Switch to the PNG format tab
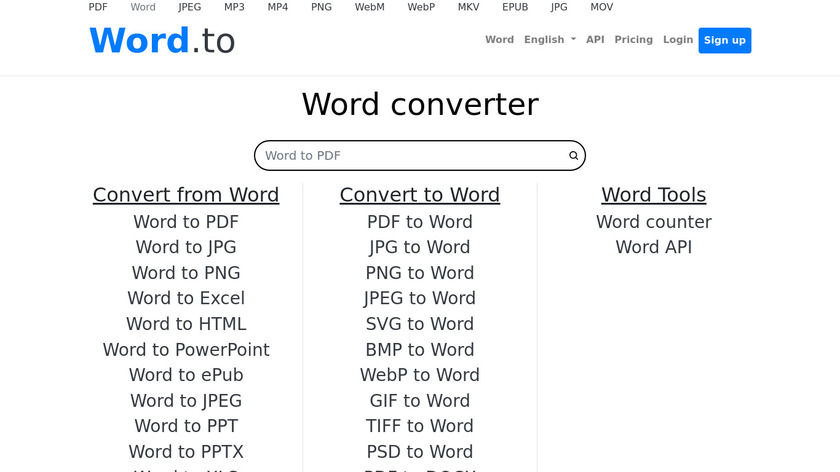Viewport: 840px width, 472px height. [x=321, y=7]
